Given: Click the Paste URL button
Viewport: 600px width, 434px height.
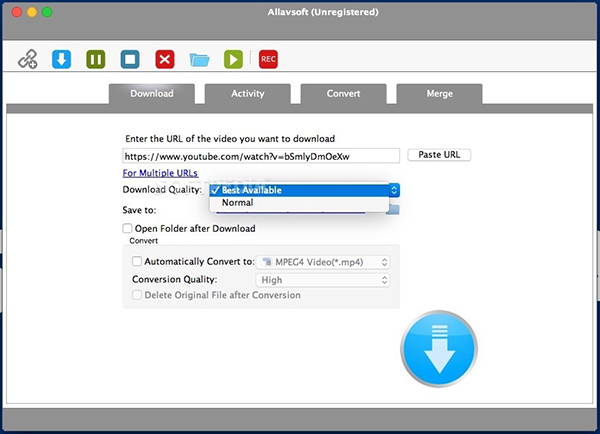Looking at the screenshot, I should 439,155.
